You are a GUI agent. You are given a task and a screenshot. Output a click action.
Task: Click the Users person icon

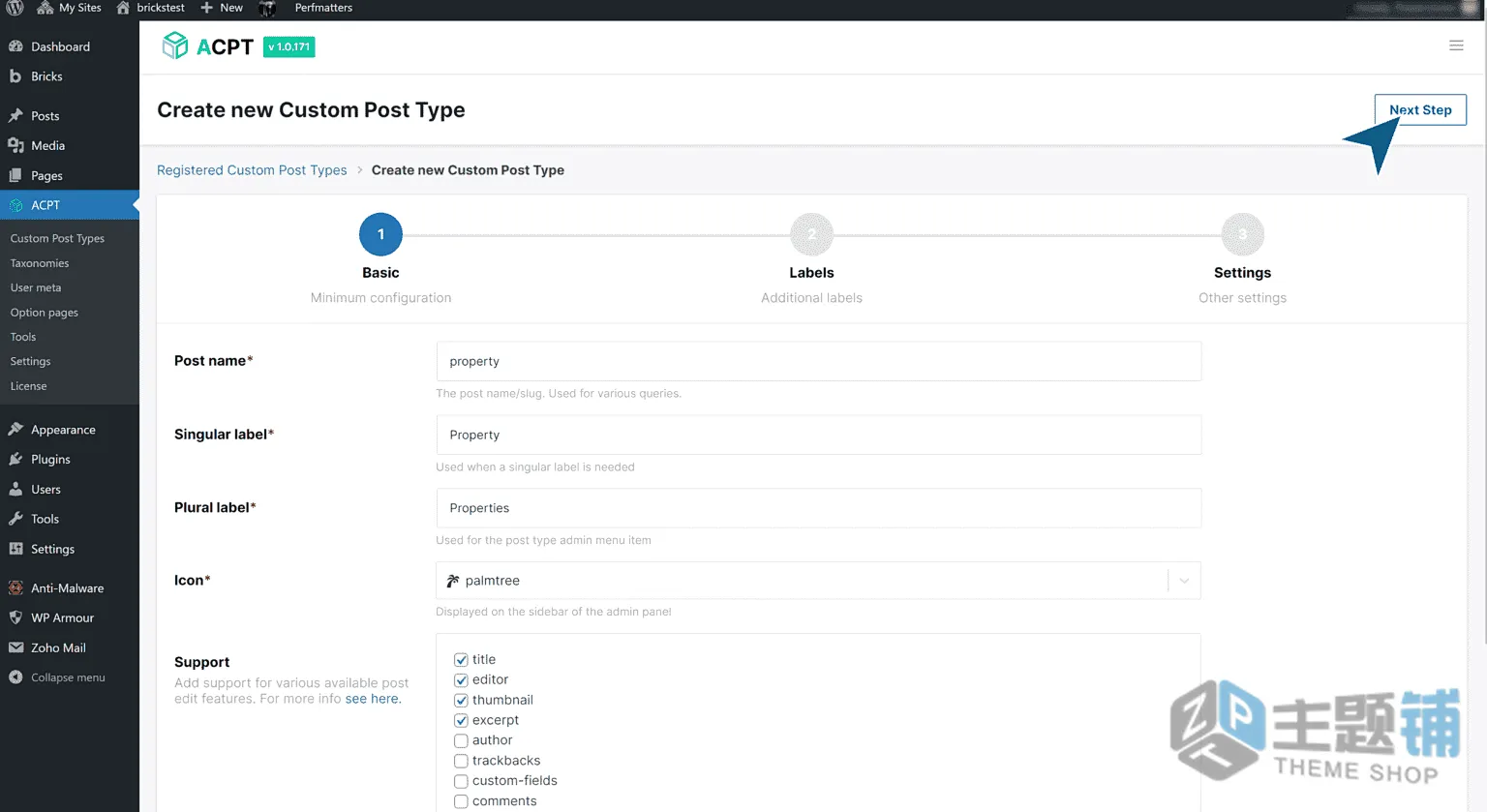click(x=15, y=489)
